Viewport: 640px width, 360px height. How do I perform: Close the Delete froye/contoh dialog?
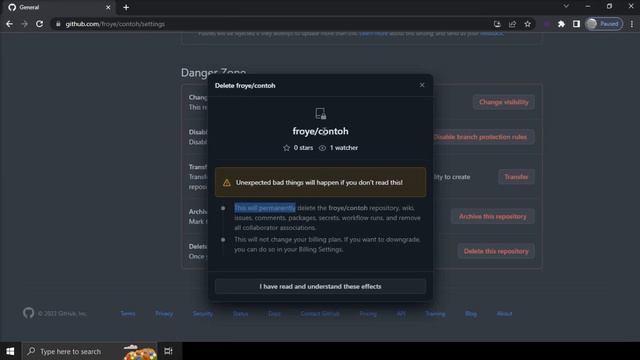422,85
